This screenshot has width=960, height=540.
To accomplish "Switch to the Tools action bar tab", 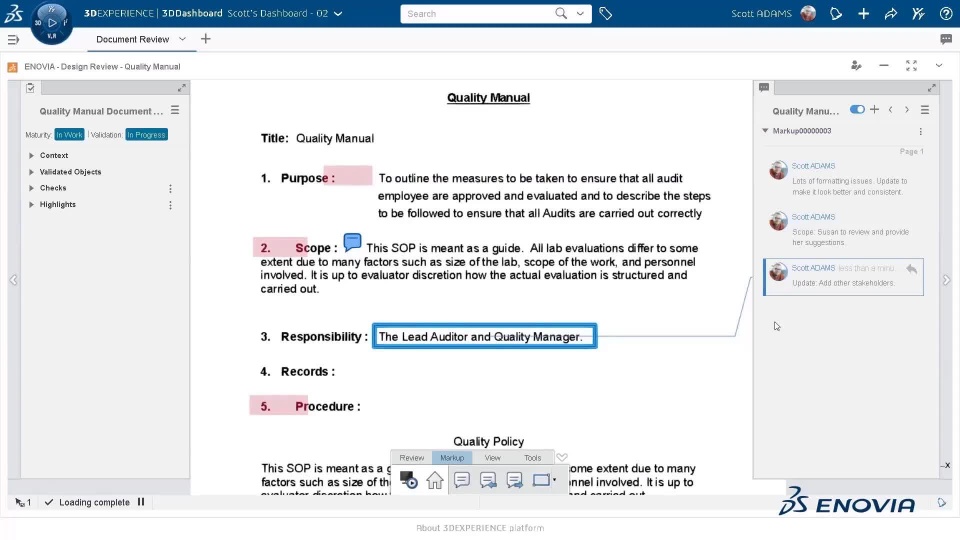I will tap(533, 457).
